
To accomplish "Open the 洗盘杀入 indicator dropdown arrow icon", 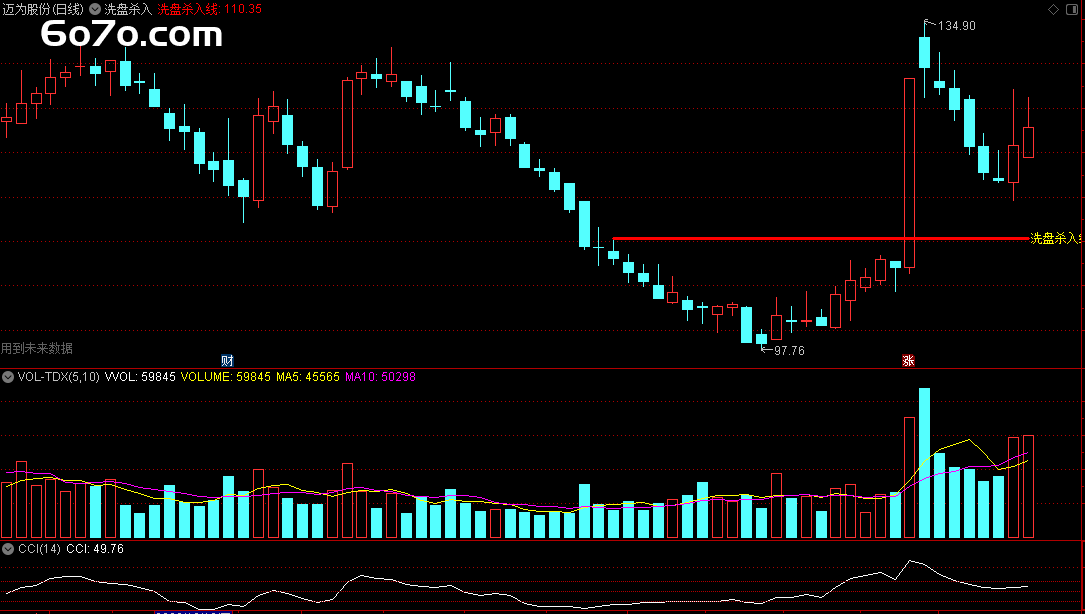I will 95,9.
